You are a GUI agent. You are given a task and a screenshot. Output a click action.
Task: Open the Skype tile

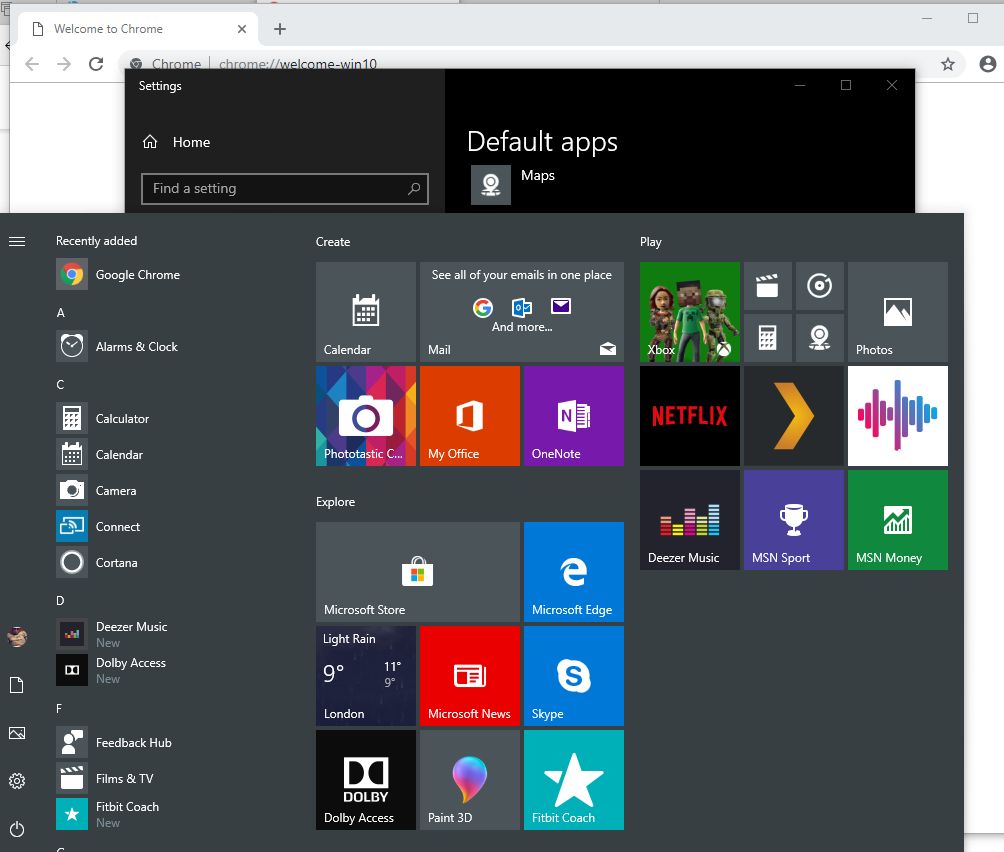point(573,675)
